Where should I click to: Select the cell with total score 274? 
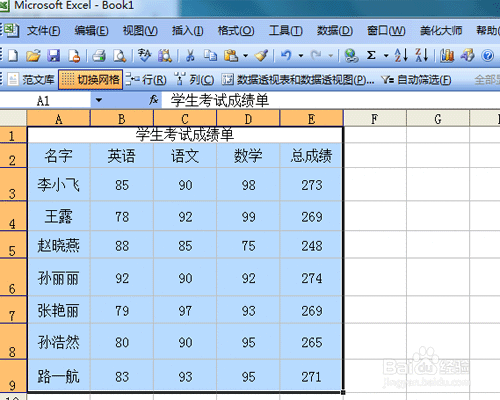pyautogui.click(x=311, y=277)
